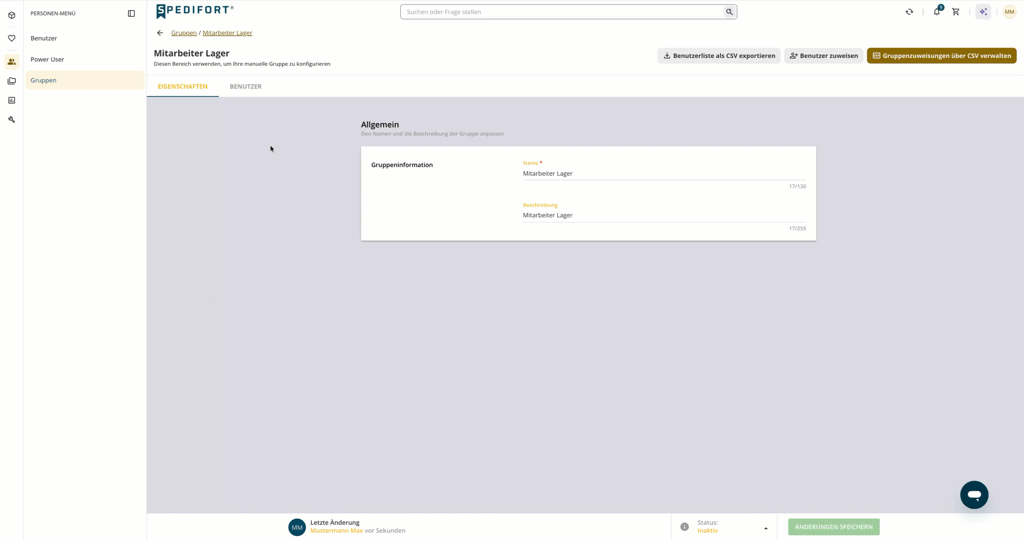Collapse the Personen-Menü sidebar panel
The image size is (1024, 540).
click(131, 13)
